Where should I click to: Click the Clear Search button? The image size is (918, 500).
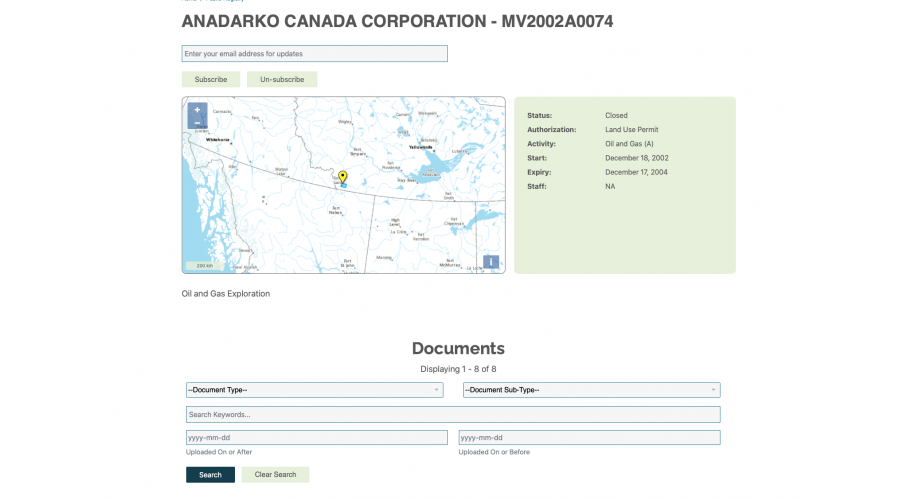click(275, 475)
